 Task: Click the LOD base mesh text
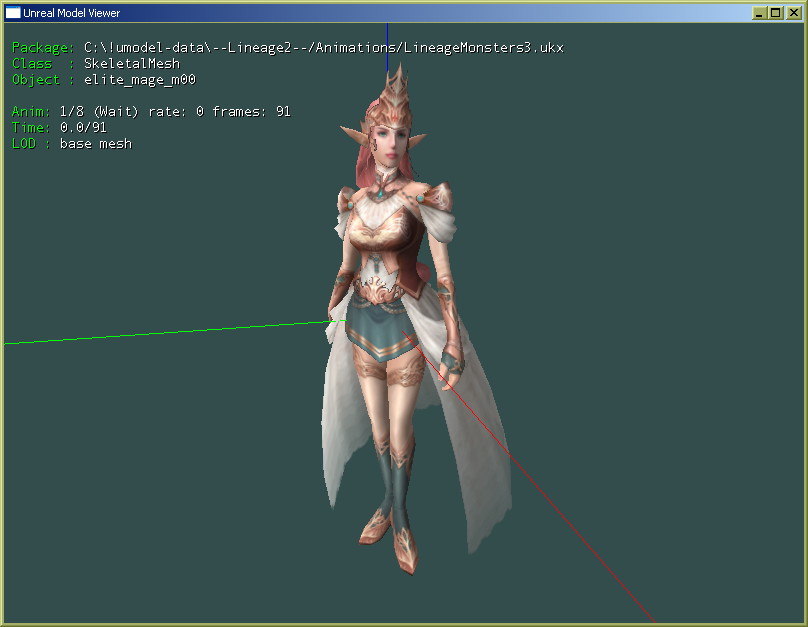pyautogui.click(x=72, y=143)
